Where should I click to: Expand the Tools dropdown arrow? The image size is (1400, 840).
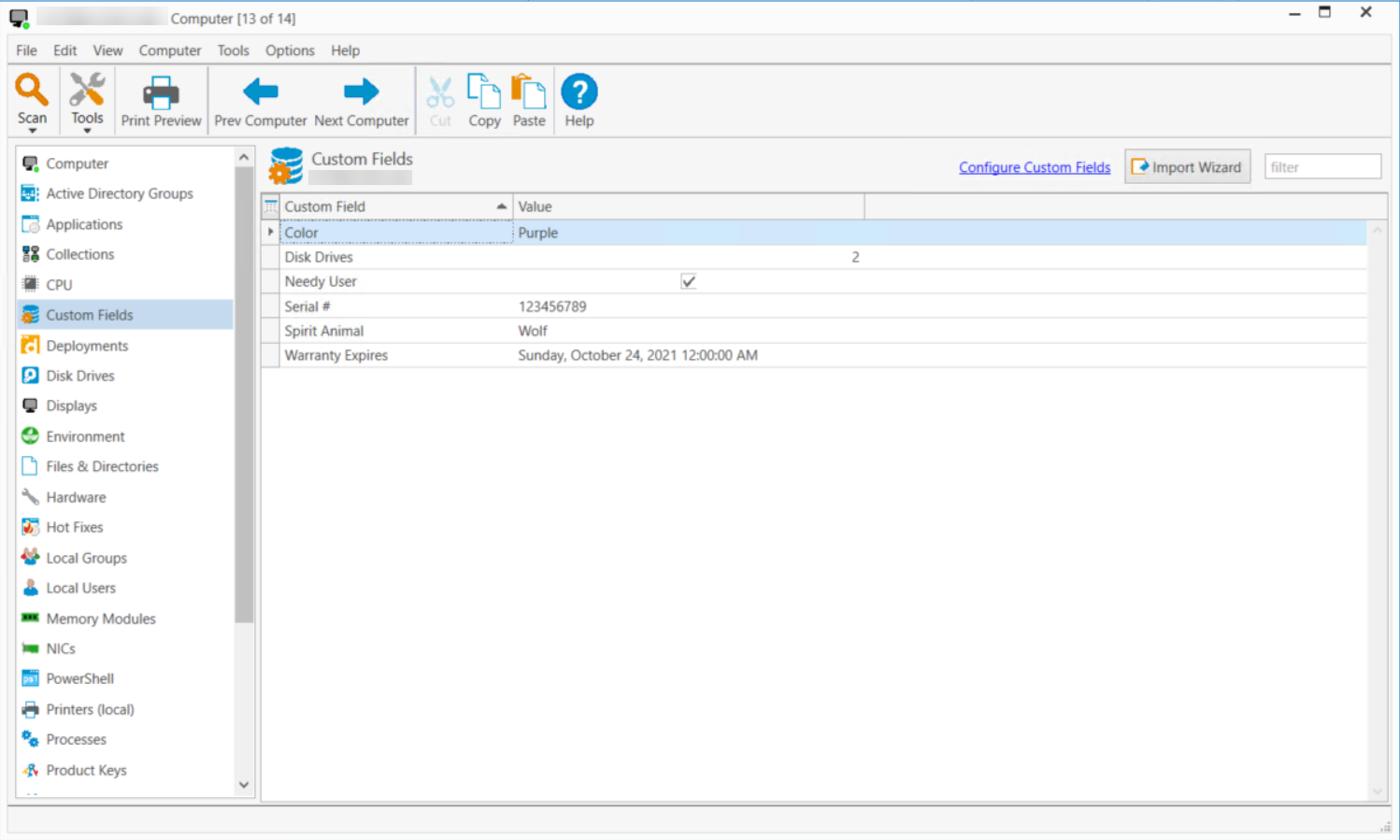pos(87,131)
